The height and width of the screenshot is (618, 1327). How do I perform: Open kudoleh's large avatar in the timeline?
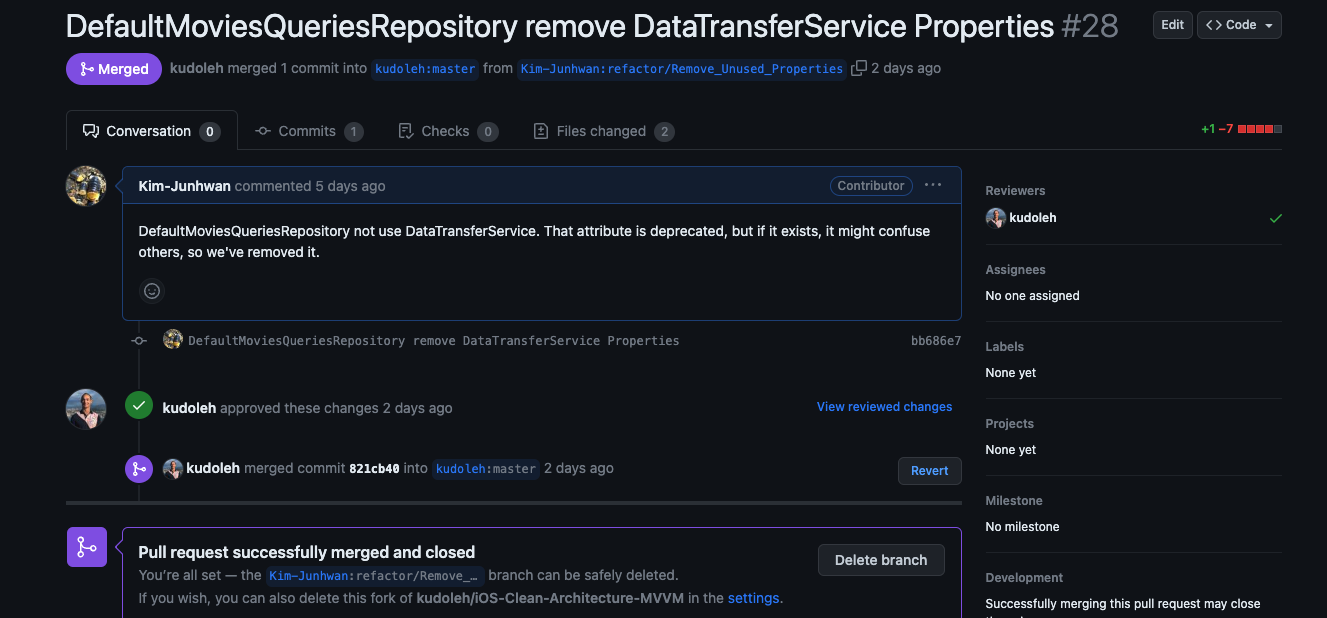click(86, 409)
